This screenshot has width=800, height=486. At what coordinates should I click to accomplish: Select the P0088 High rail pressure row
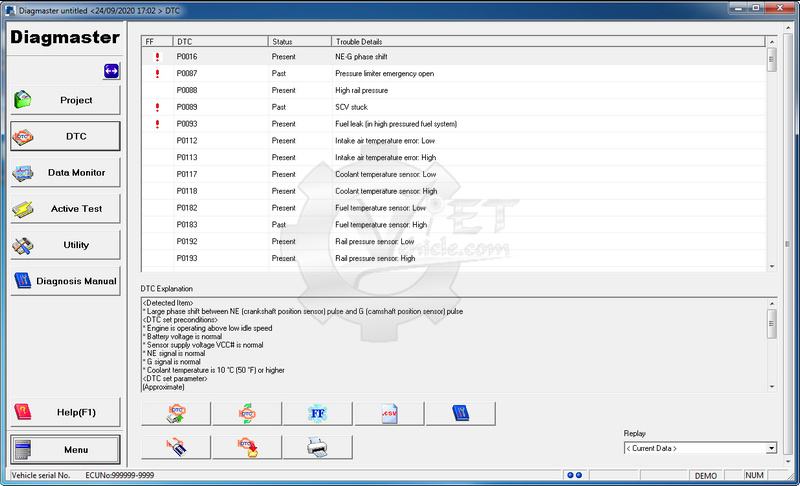tap(454, 90)
